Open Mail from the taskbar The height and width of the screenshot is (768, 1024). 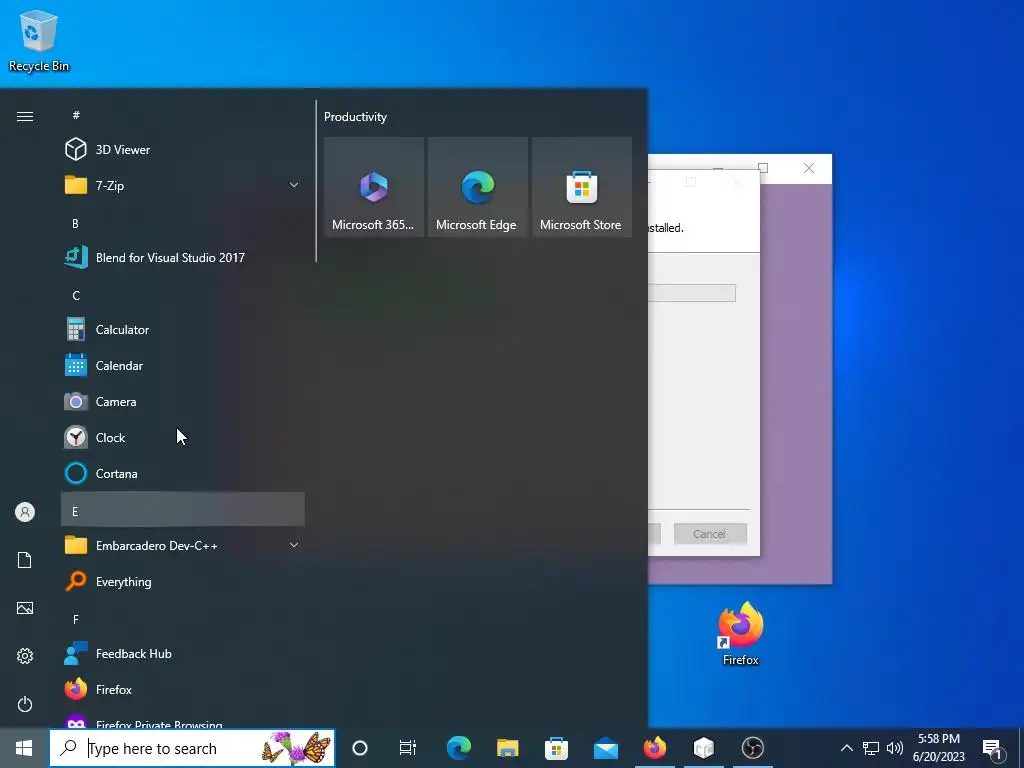605,748
